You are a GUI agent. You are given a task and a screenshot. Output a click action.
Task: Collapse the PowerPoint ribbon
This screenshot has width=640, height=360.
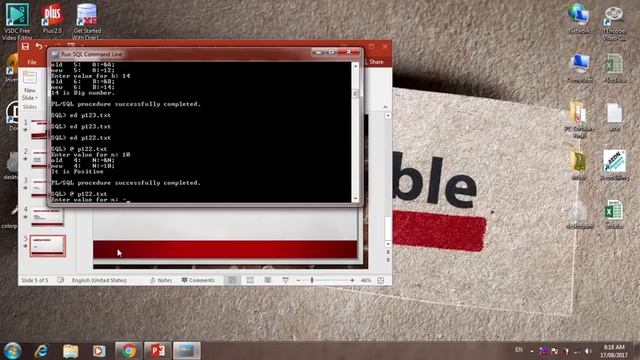coord(385,107)
